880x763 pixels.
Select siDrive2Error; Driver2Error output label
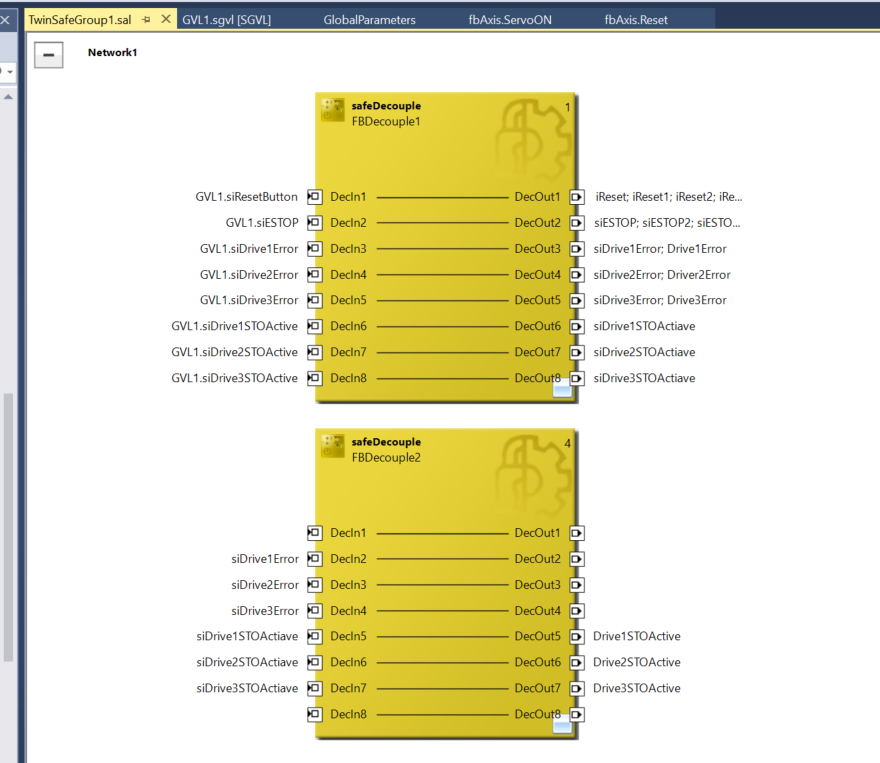[x=662, y=275]
